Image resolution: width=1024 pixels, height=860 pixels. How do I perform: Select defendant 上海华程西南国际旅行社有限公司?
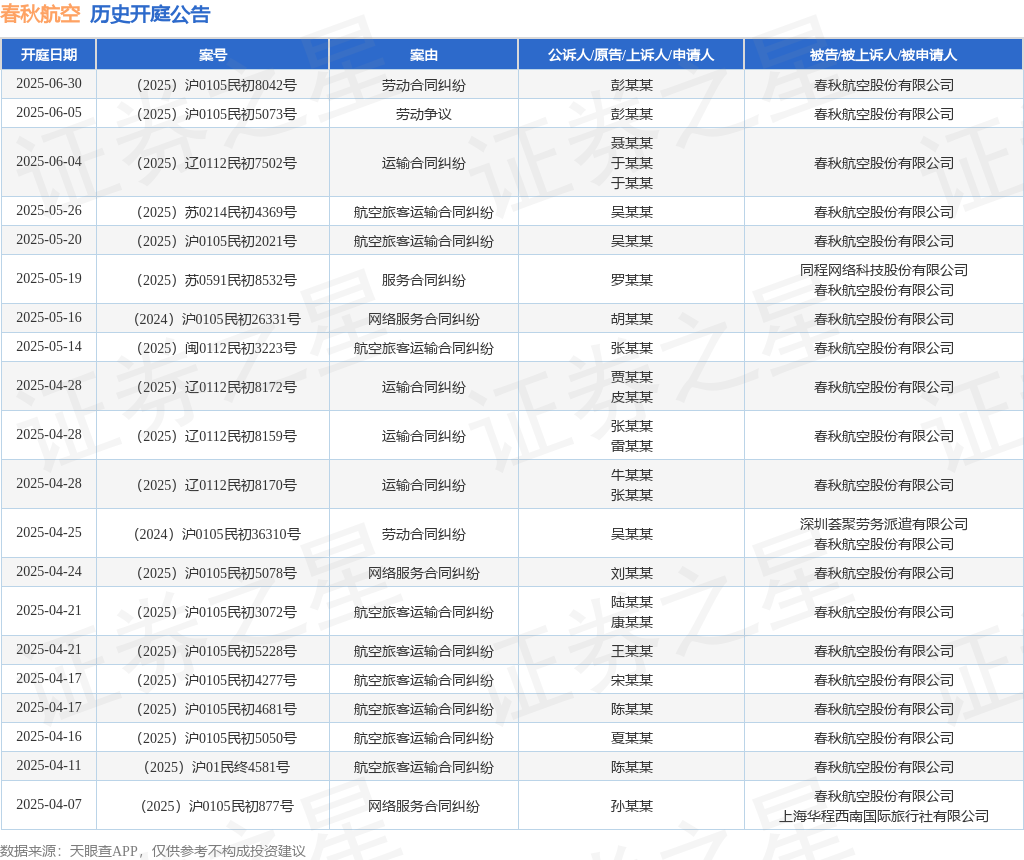pos(884,816)
